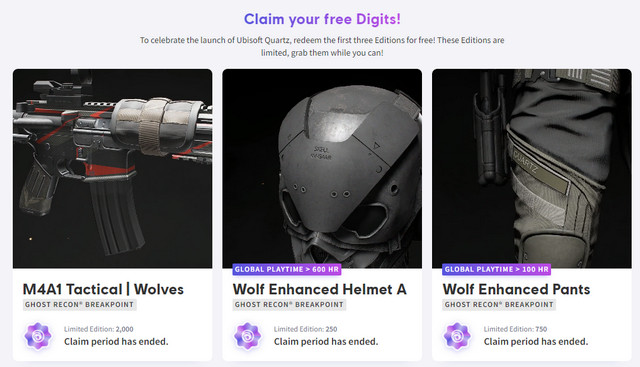The image size is (640, 367).
Task: Click Ghost Recon Breakpoint tag on M4A1 card
Action: click(80, 305)
